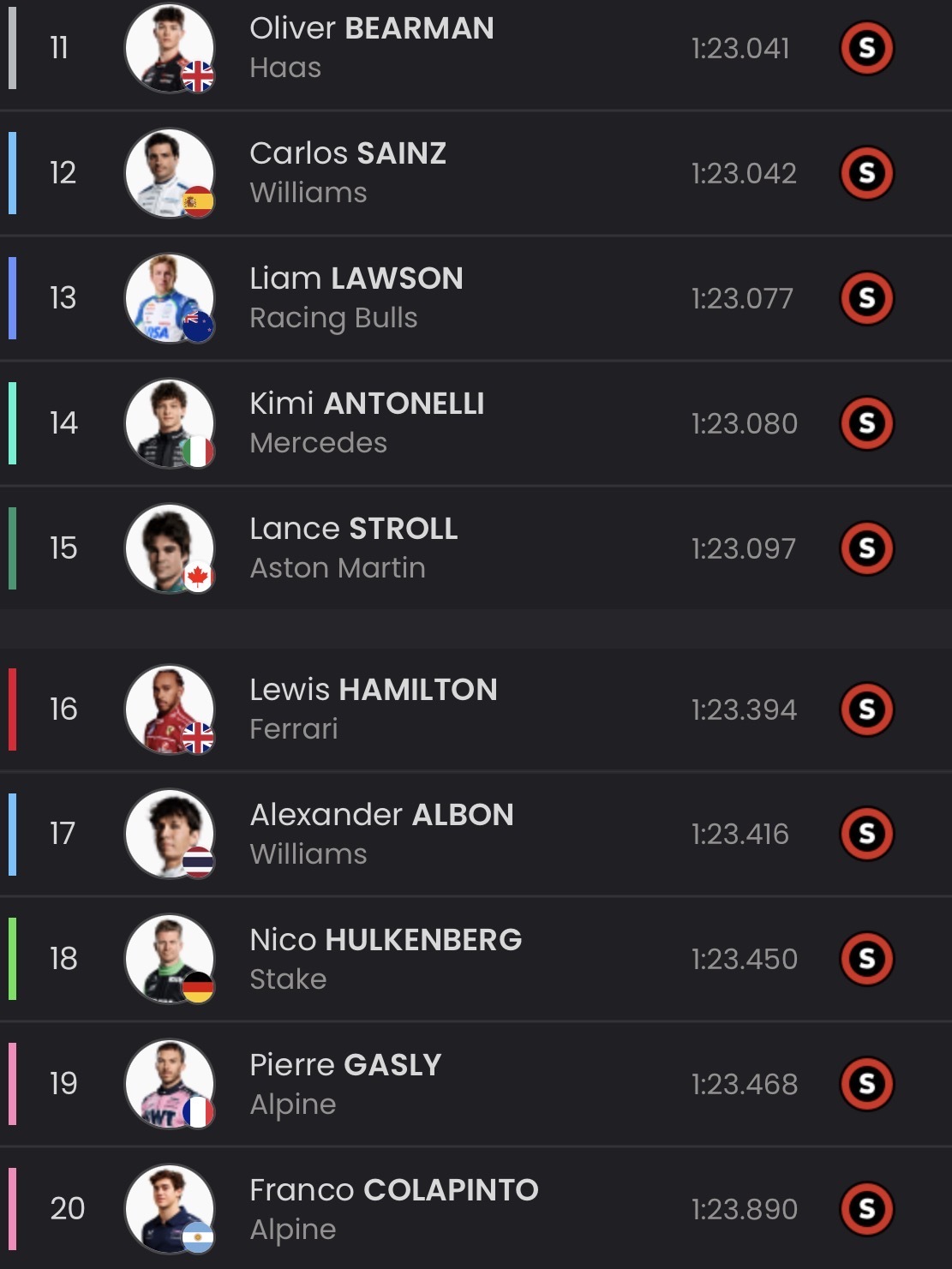Click the Nico Hulkenberg name text
The image size is (952, 1269).
[x=386, y=940]
